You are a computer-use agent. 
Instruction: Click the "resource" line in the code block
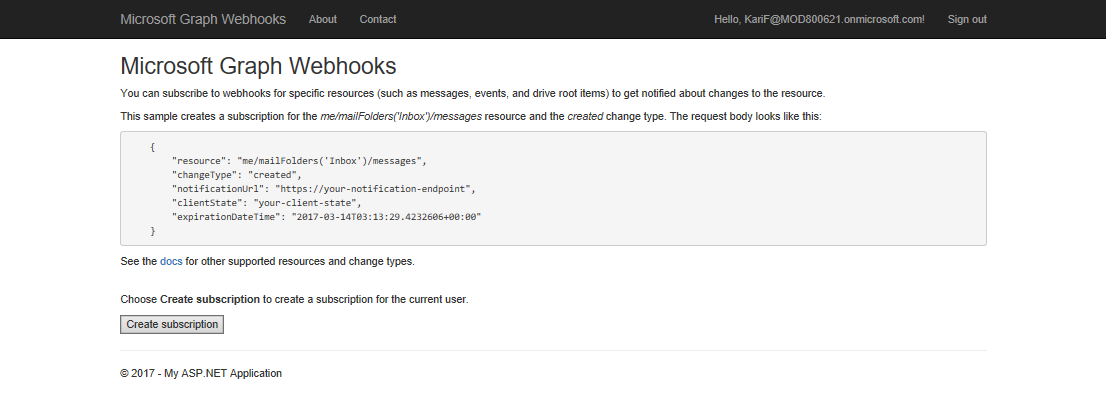300,161
